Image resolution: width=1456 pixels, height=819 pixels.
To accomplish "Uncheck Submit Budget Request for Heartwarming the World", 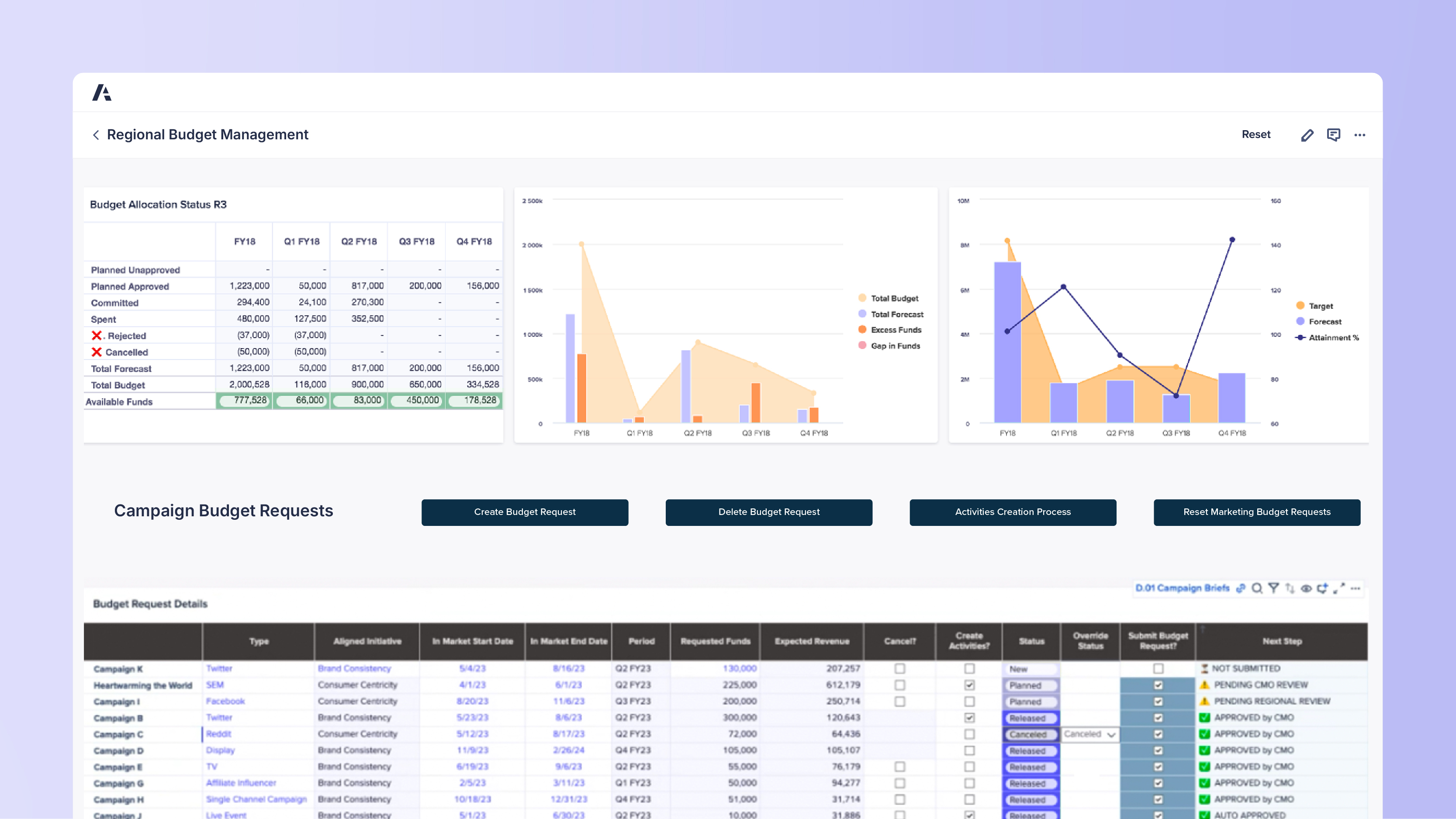I will click(x=1158, y=685).
